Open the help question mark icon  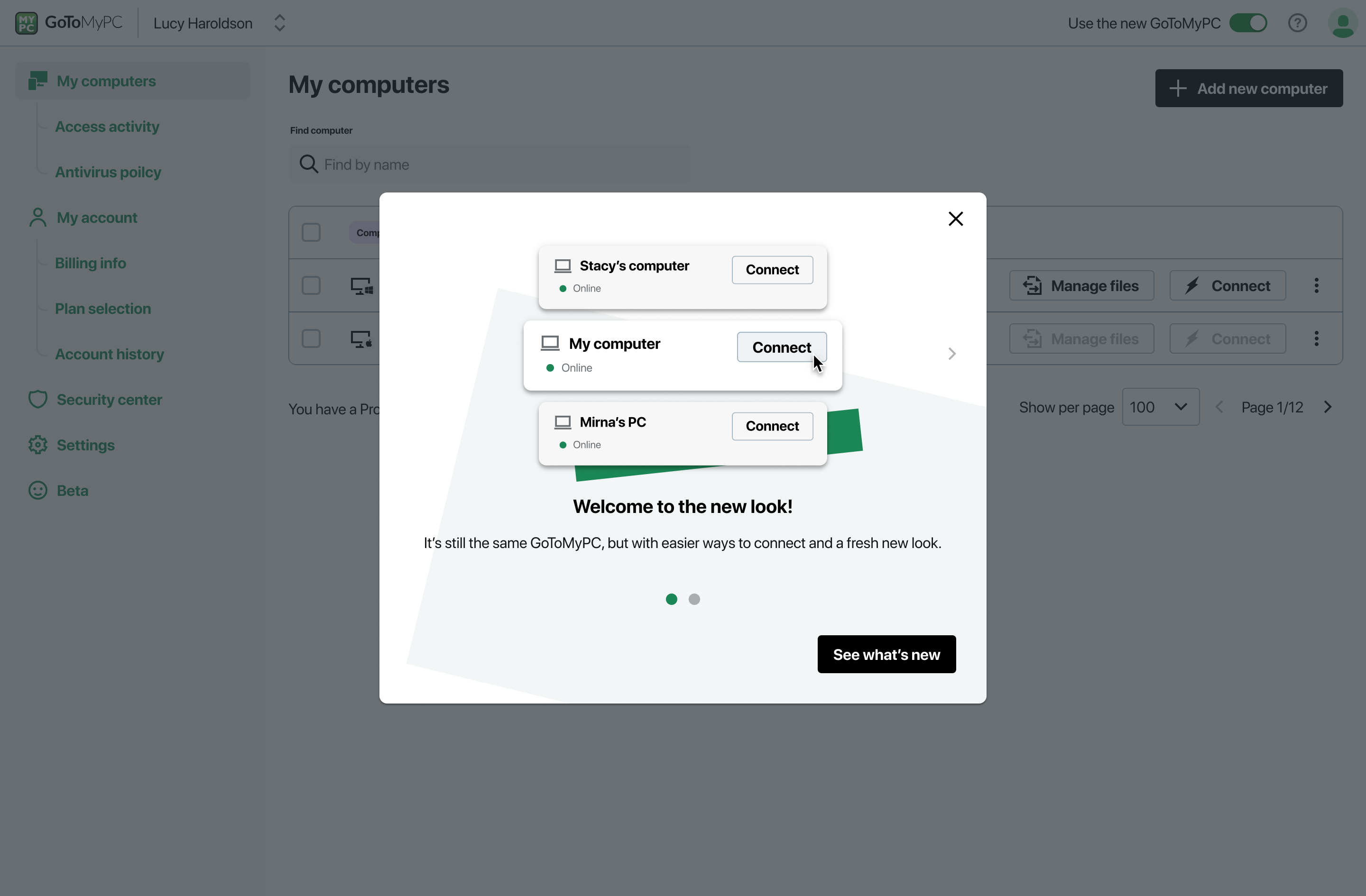click(x=1297, y=23)
